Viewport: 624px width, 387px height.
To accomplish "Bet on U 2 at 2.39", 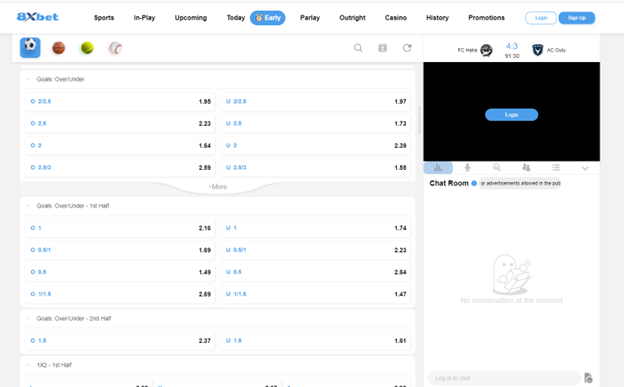I will coord(315,146).
